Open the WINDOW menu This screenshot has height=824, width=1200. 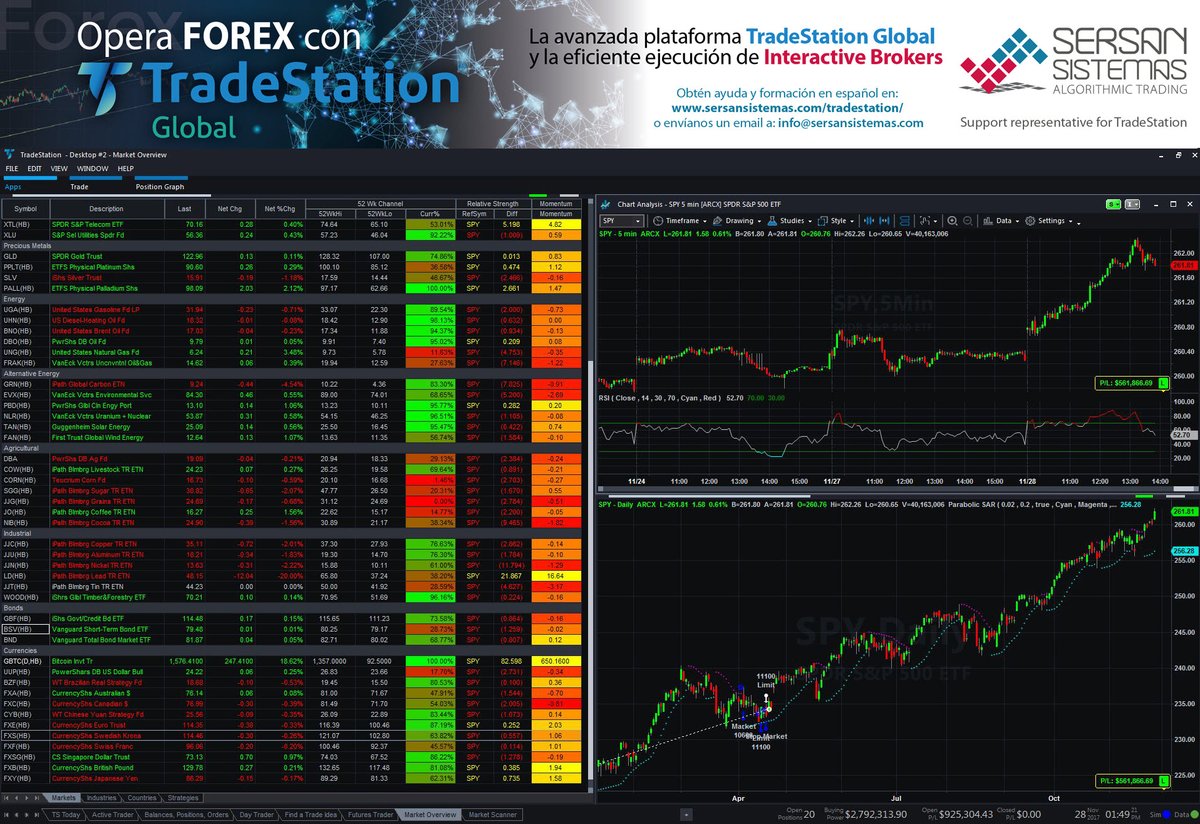coord(92,168)
